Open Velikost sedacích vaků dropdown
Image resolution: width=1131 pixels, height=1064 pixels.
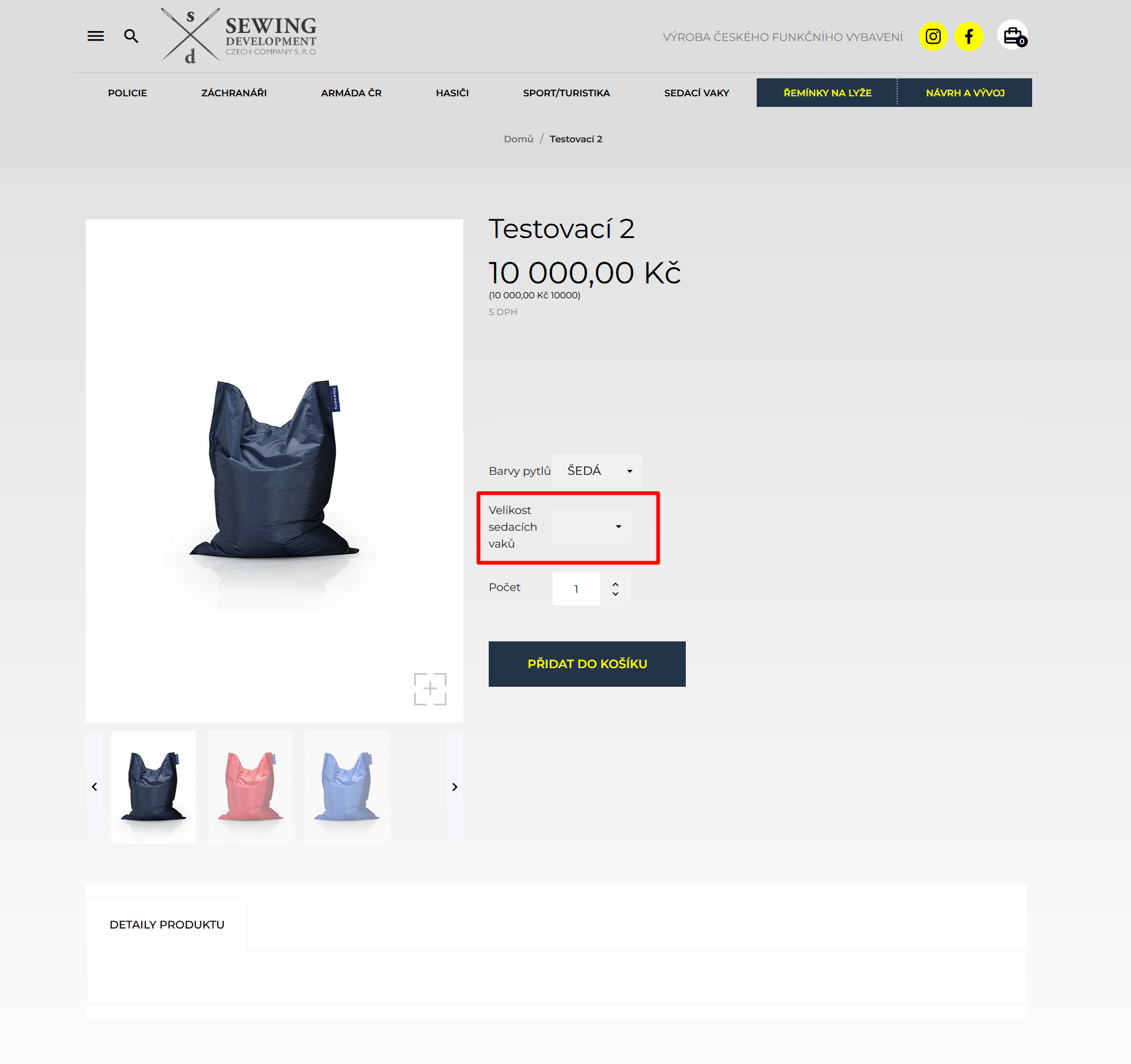592,526
